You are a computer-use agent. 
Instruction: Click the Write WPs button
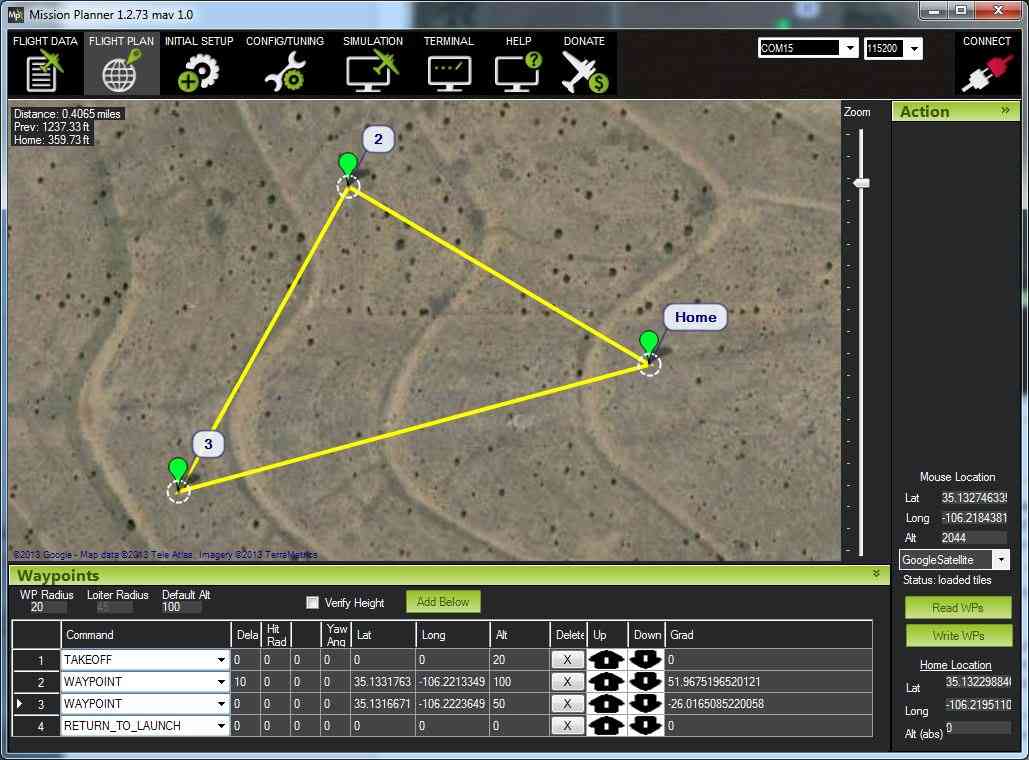[x=958, y=636]
